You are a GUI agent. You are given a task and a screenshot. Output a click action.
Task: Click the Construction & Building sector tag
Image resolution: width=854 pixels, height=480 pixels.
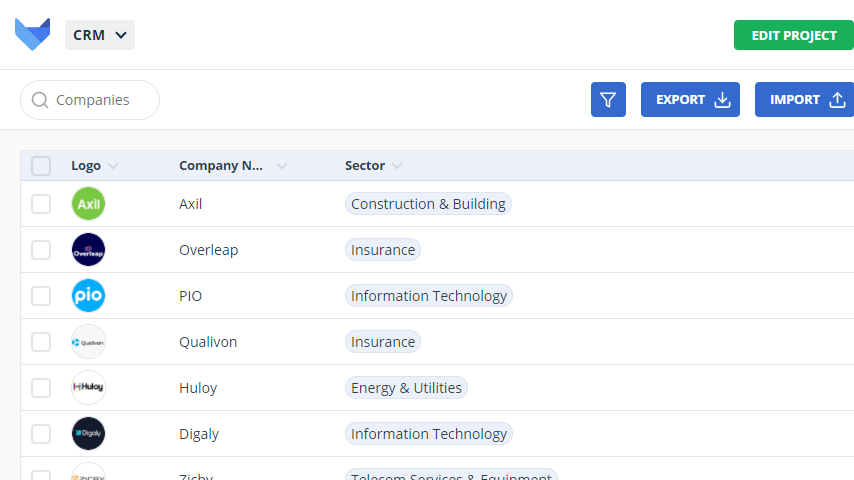[x=428, y=204]
